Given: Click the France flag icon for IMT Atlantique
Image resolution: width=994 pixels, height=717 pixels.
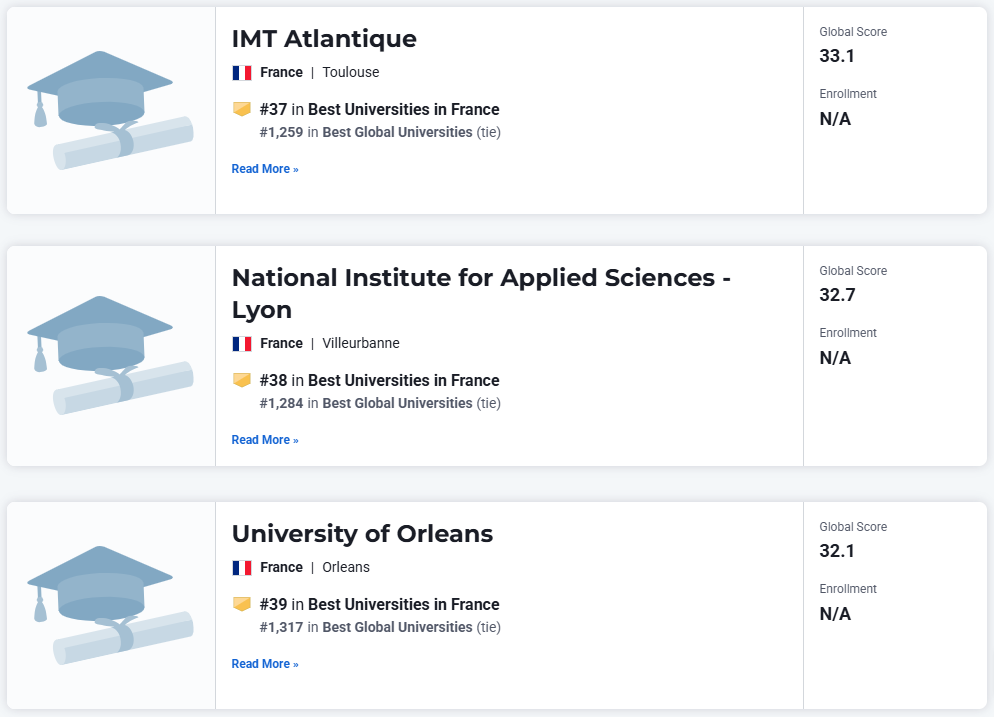Looking at the screenshot, I should pos(242,73).
